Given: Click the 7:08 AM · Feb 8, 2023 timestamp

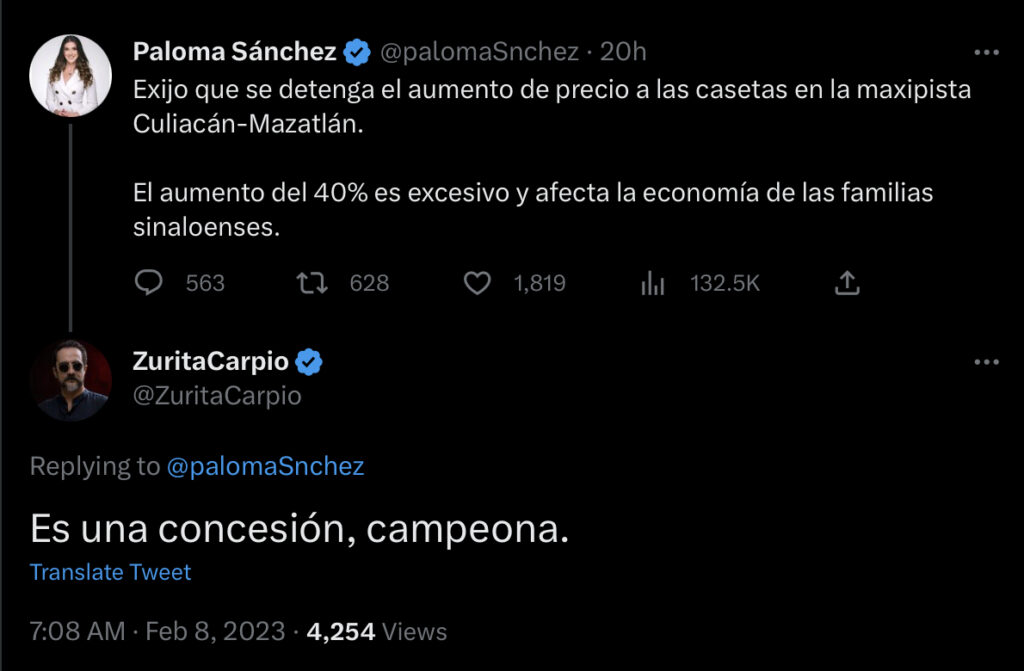Looking at the screenshot, I should pyautogui.click(x=157, y=631).
